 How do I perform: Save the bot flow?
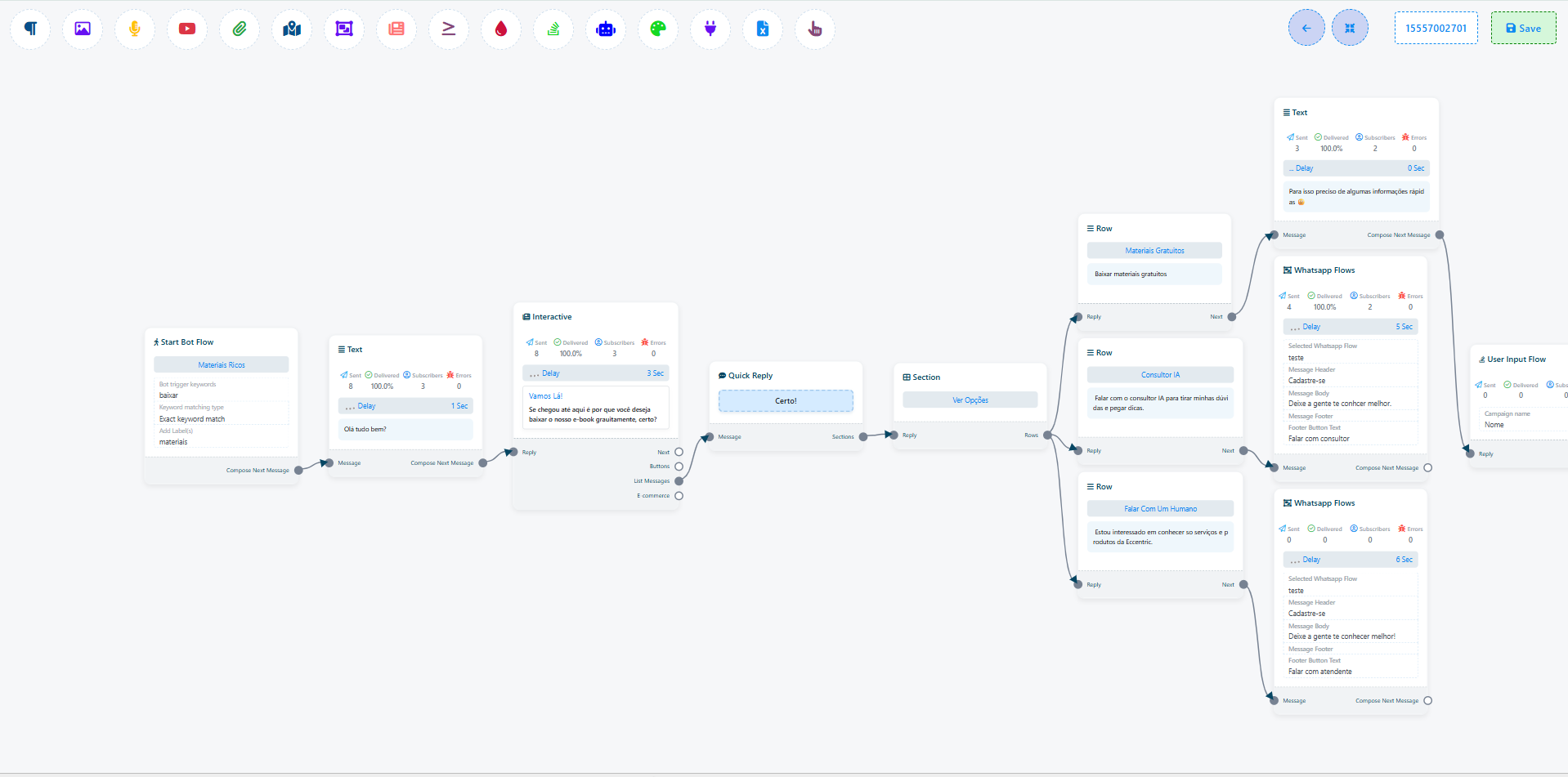coord(1523,28)
